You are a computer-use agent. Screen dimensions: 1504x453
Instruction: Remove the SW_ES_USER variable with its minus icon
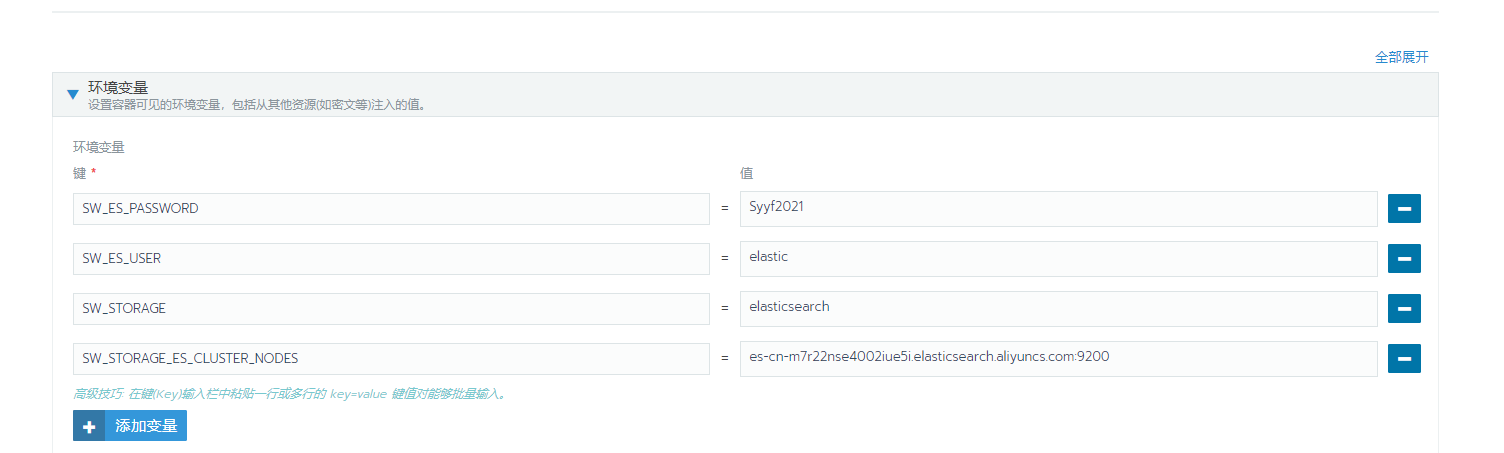click(x=1404, y=259)
